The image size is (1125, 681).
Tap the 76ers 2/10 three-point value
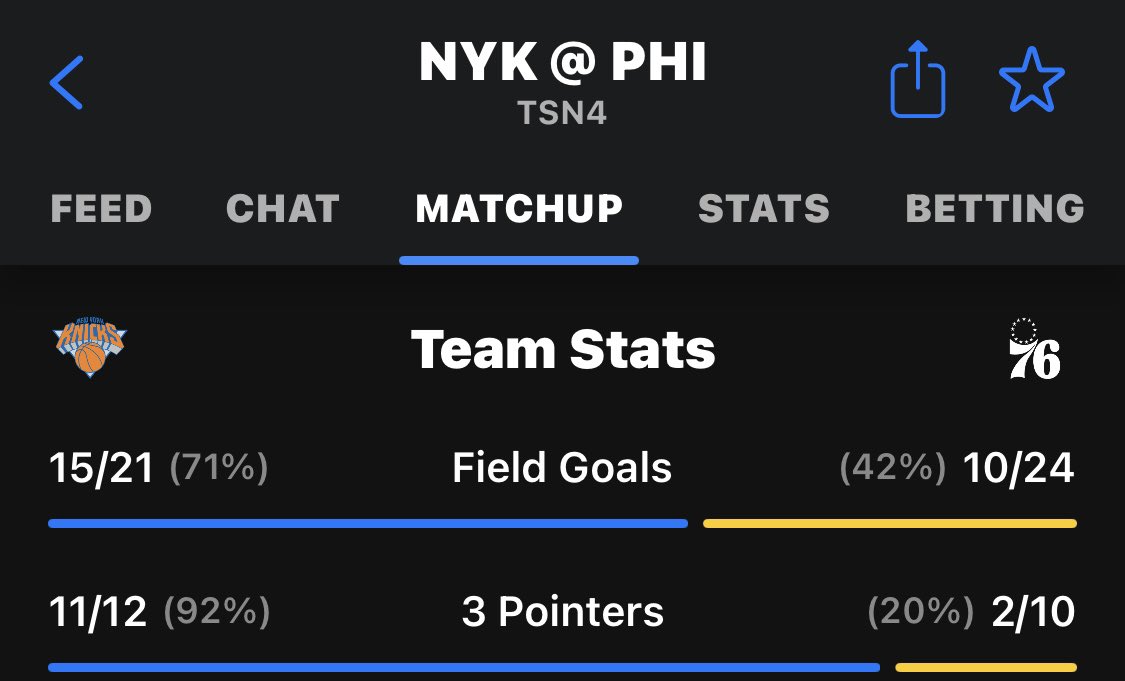point(1033,612)
